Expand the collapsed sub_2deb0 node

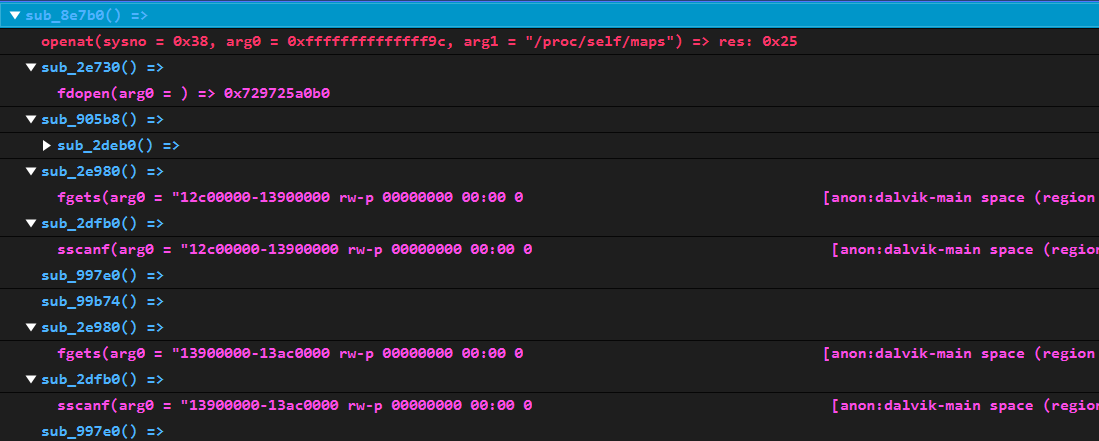(x=47, y=145)
